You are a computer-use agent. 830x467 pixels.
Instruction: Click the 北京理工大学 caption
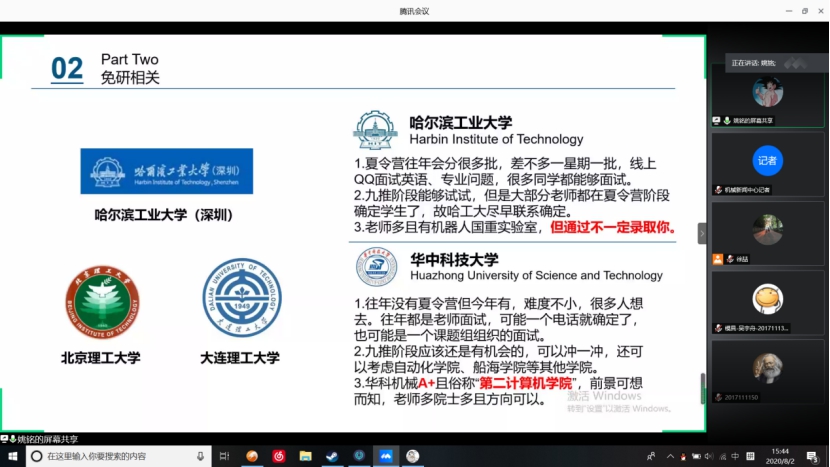click(x=101, y=358)
